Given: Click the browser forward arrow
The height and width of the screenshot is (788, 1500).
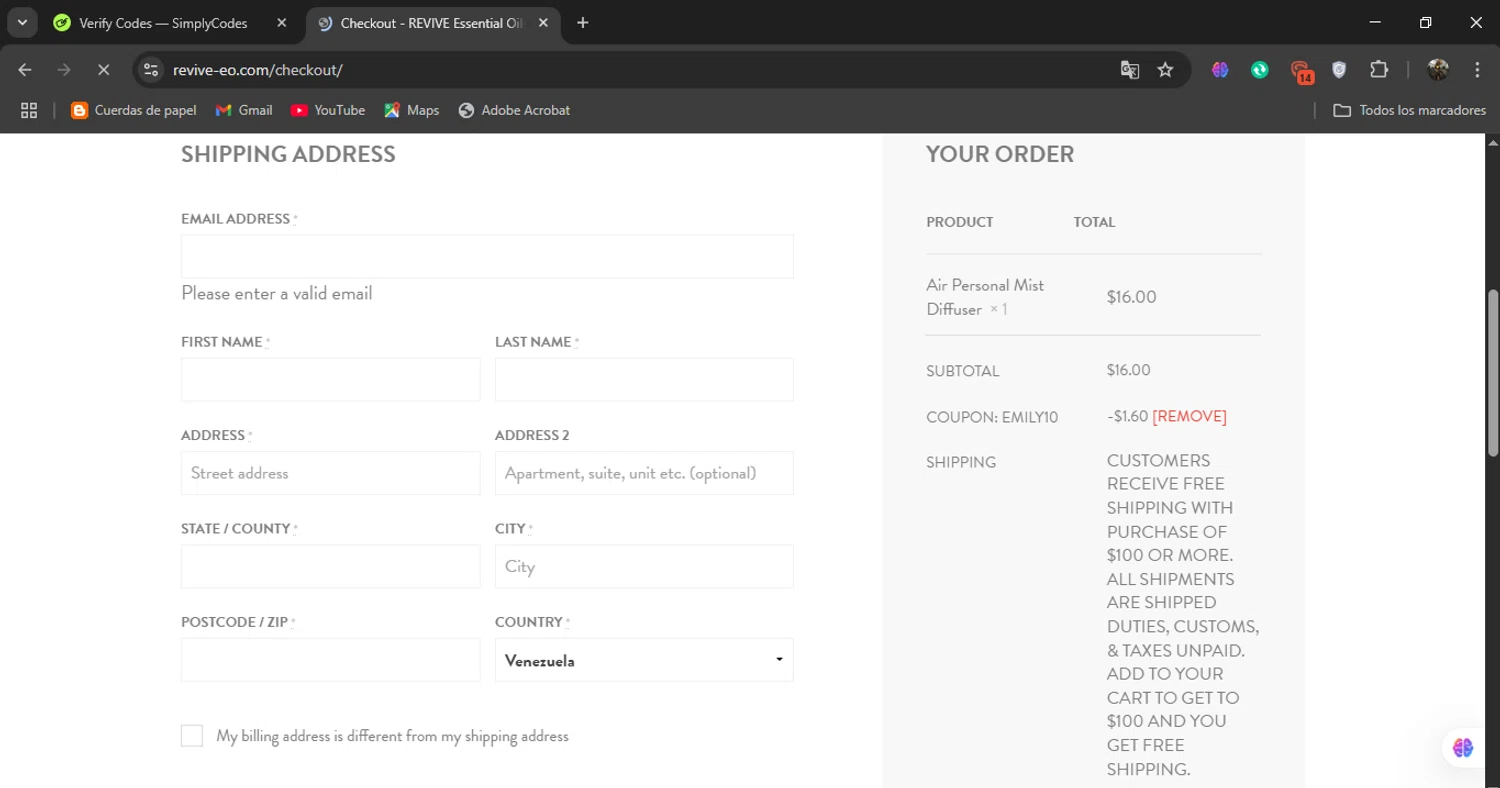Looking at the screenshot, I should click(x=64, y=70).
